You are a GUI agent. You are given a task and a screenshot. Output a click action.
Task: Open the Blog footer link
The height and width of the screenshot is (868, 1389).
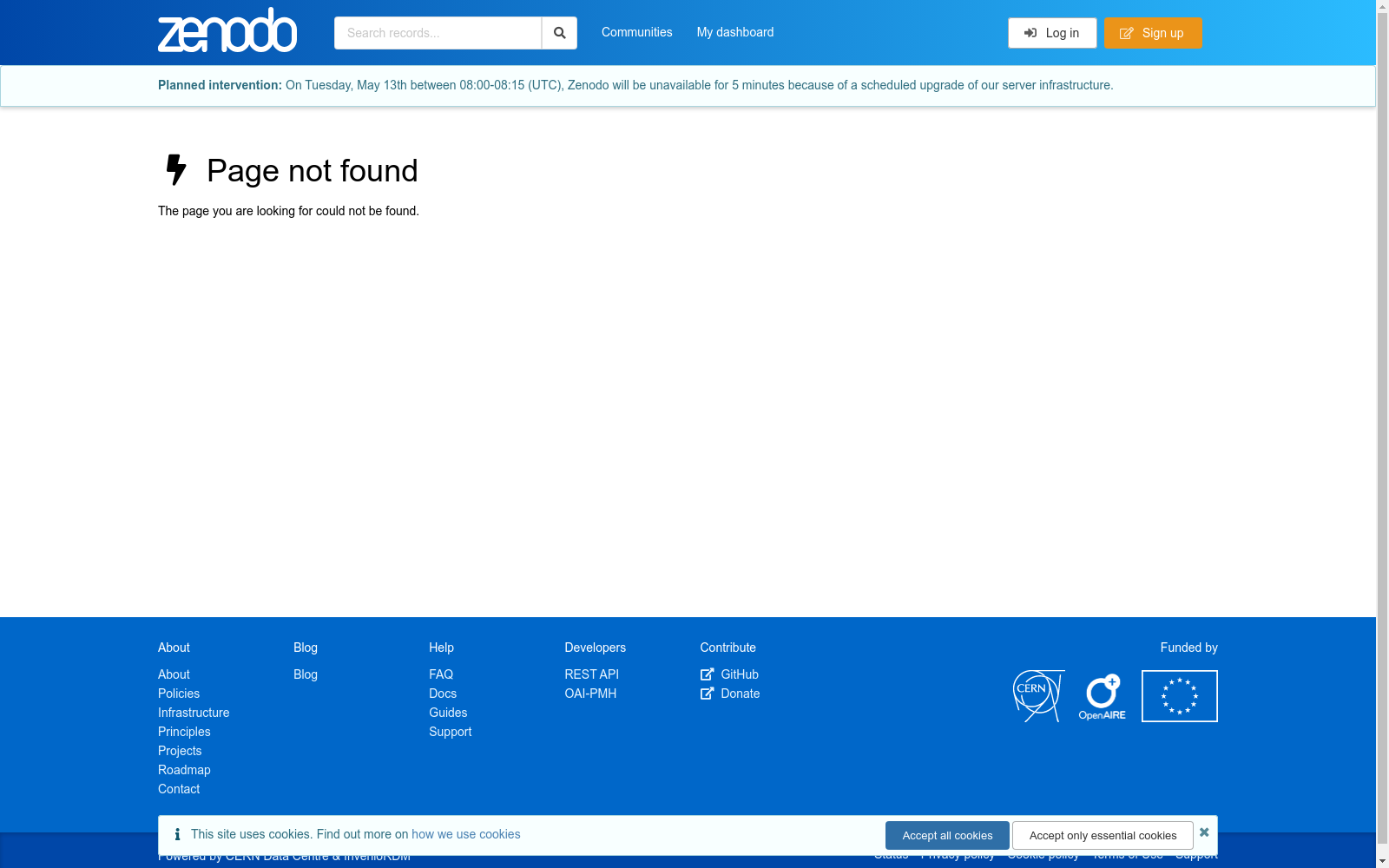(x=306, y=674)
